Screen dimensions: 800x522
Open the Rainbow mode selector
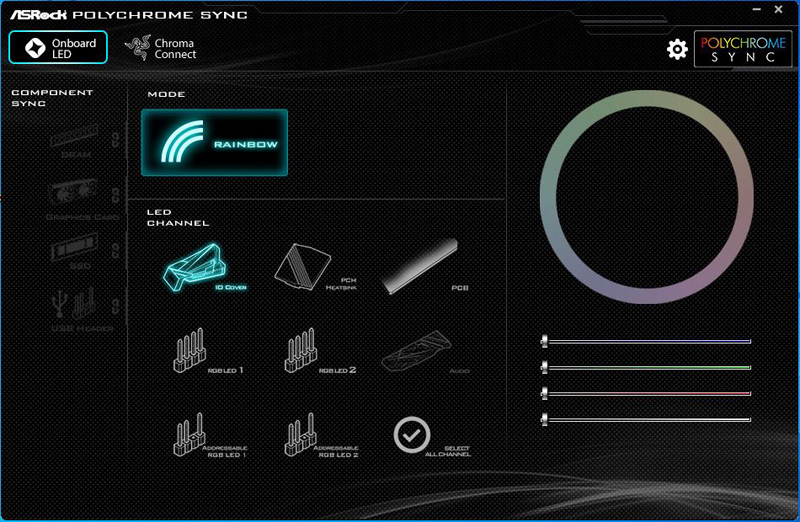click(x=214, y=142)
